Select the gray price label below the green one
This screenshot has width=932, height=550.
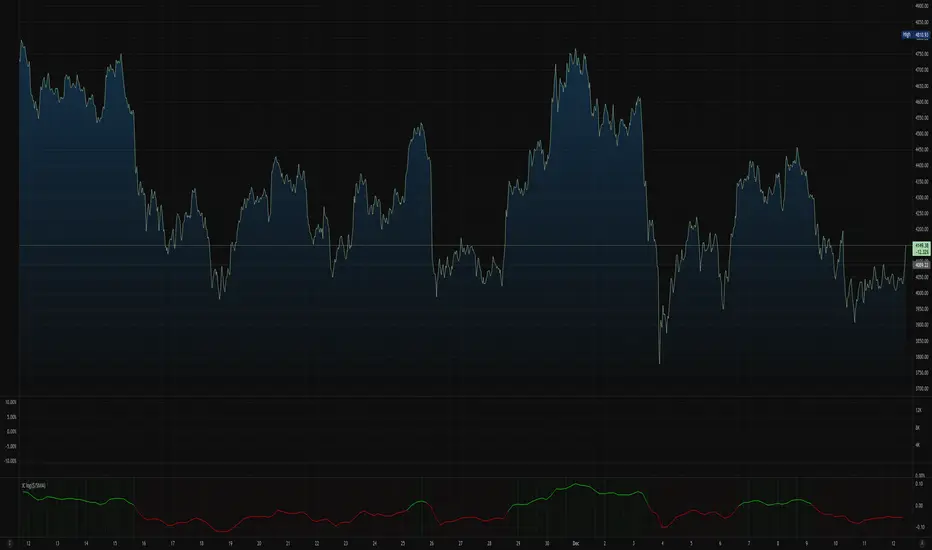(x=921, y=265)
